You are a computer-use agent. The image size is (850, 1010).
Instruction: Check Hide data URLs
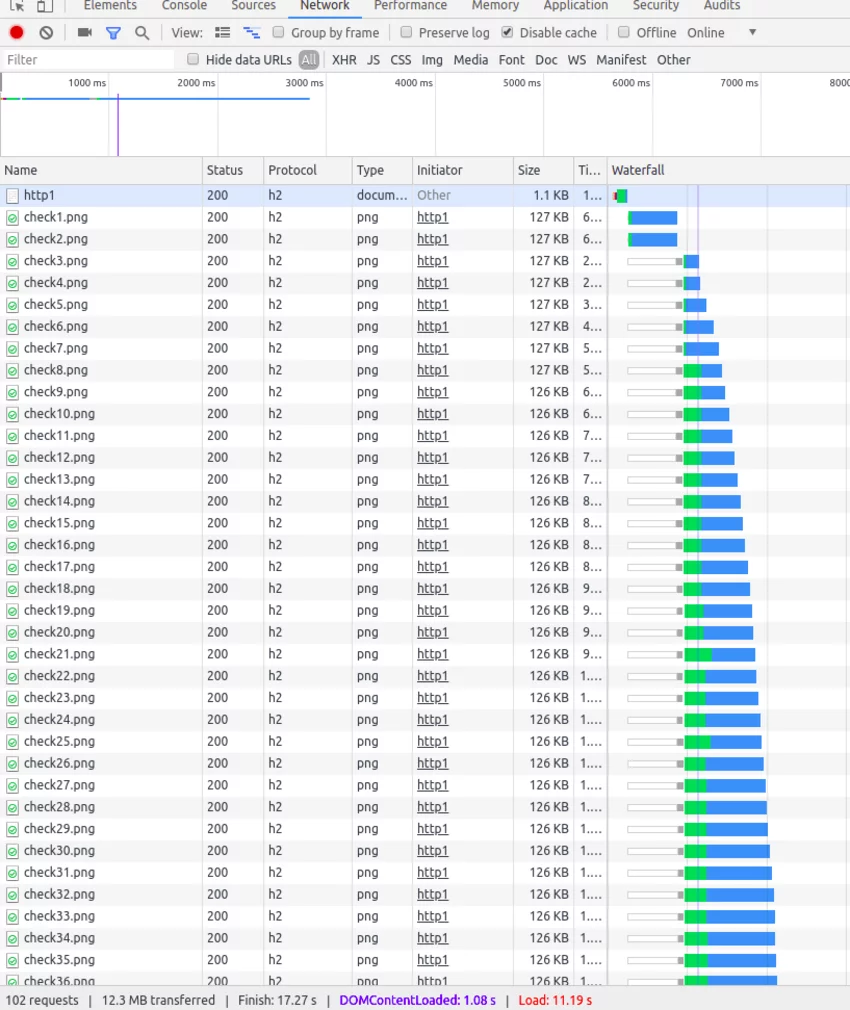pyautogui.click(x=193, y=59)
